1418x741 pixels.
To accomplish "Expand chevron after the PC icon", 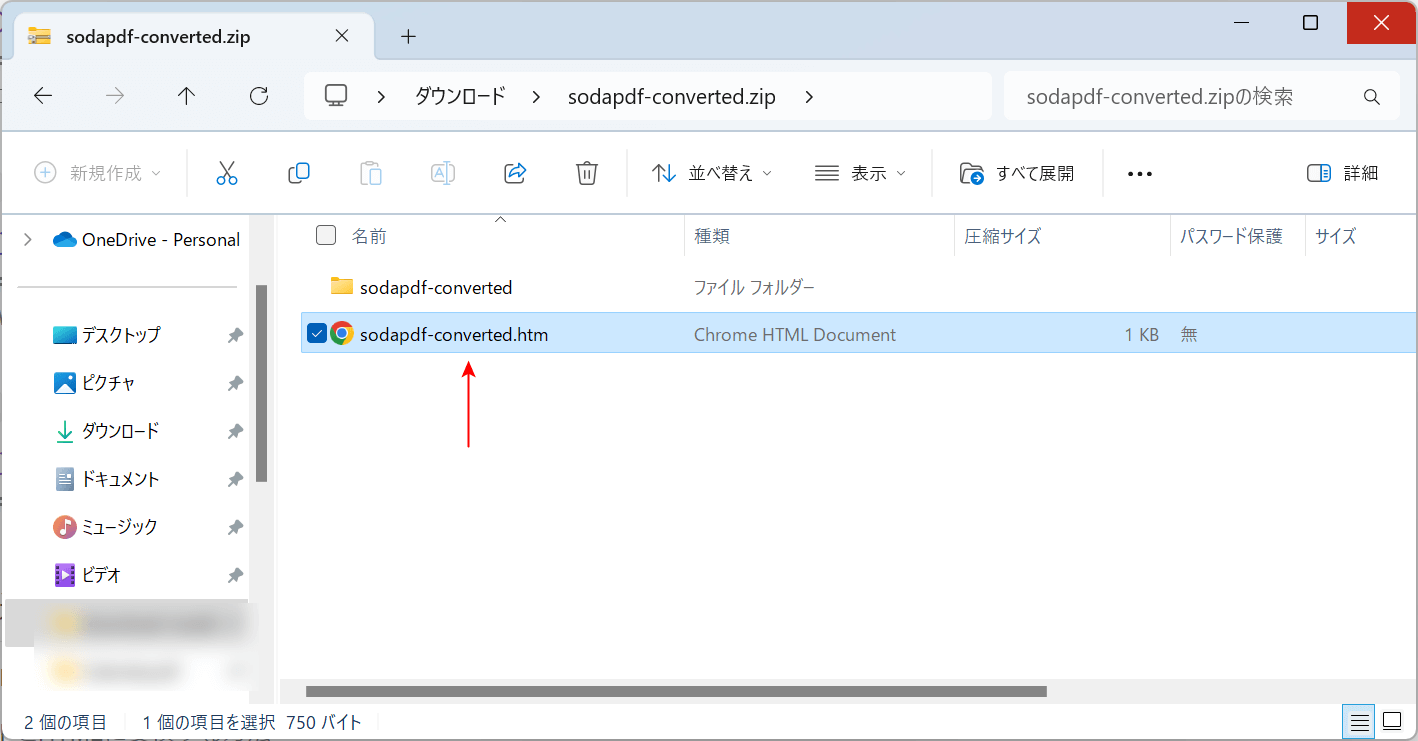I will (381, 97).
